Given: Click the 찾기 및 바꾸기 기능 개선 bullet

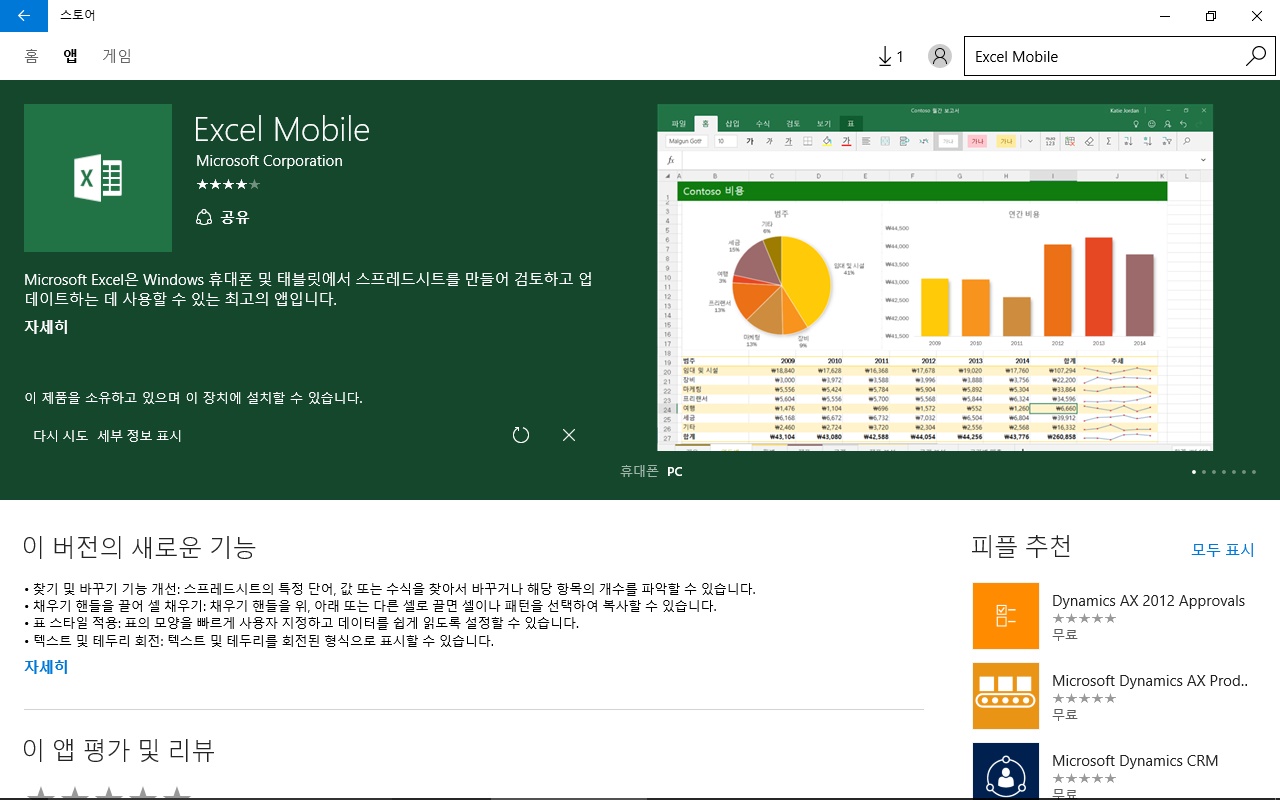Looking at the screenshot, I should tap(390, 589).
